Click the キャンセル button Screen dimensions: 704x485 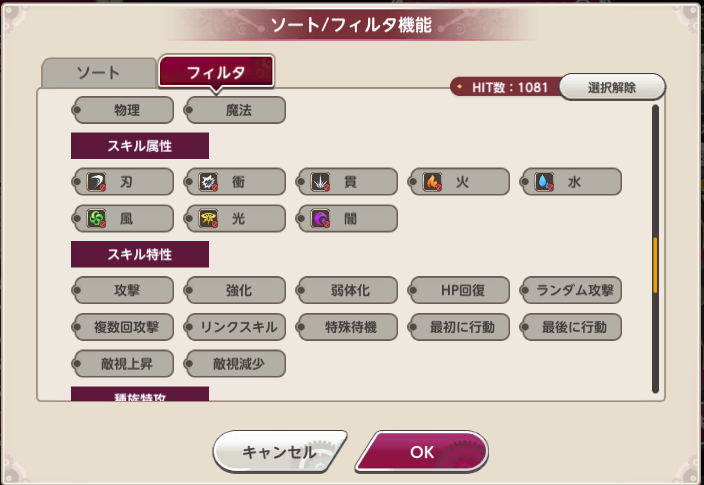(279, 452)
